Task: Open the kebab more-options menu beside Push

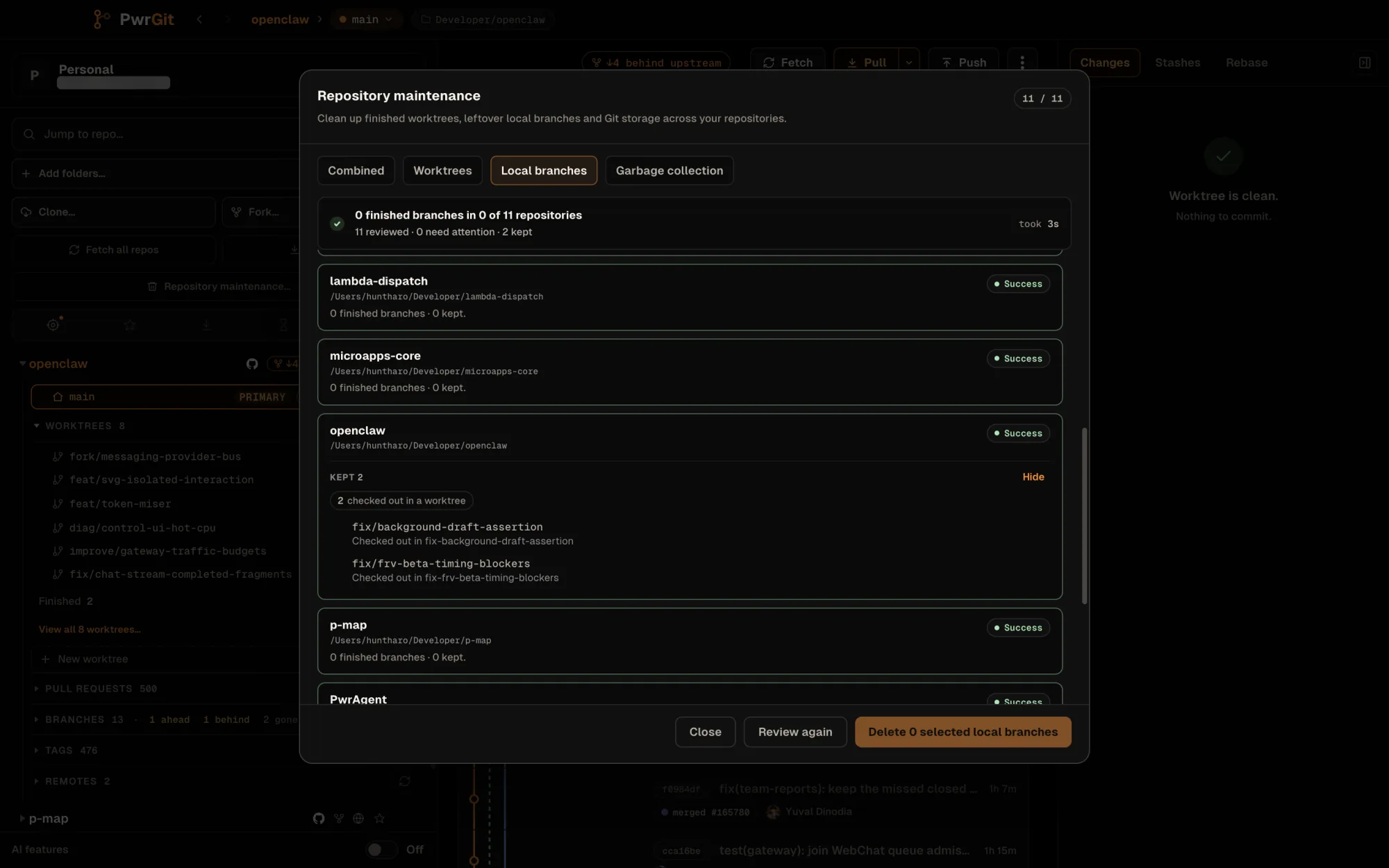Action: 1022,62
